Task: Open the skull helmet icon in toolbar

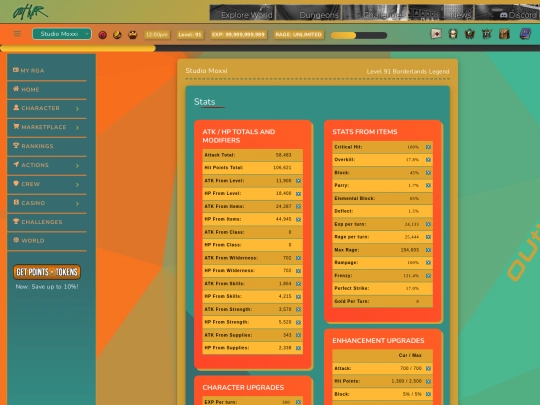Action: (453, 34)
